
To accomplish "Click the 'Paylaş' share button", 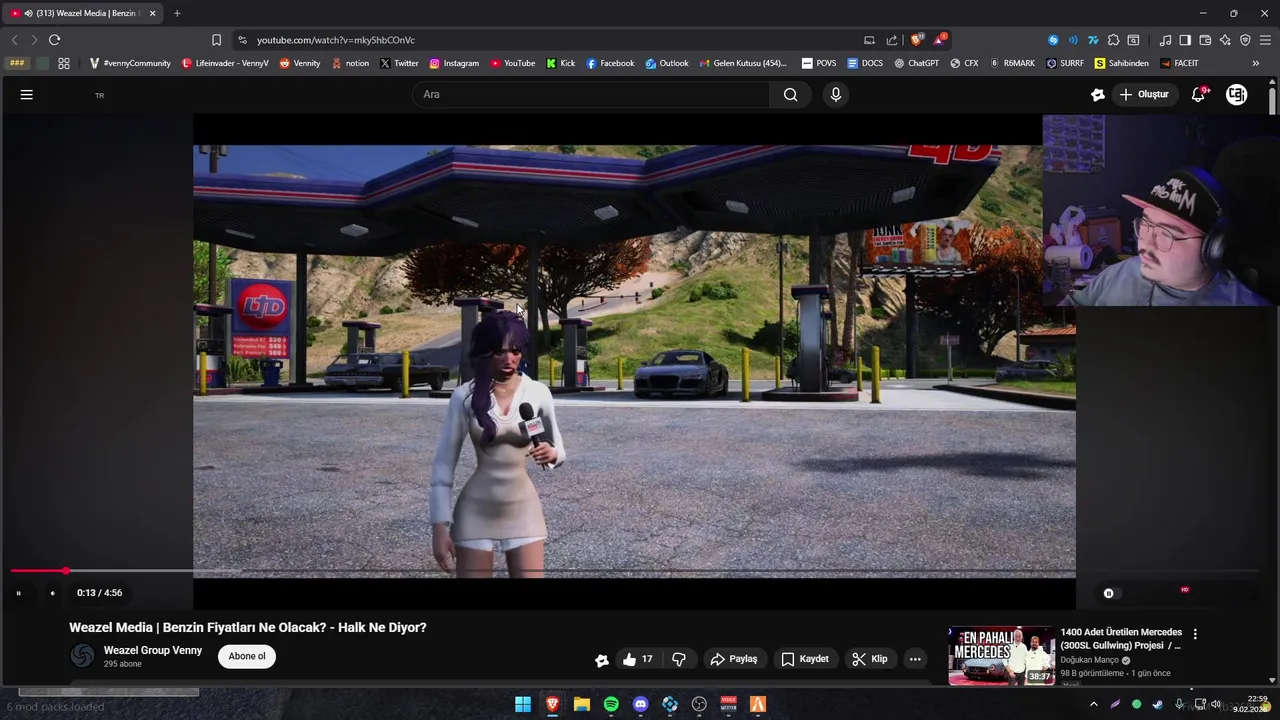I will point(733,659).
